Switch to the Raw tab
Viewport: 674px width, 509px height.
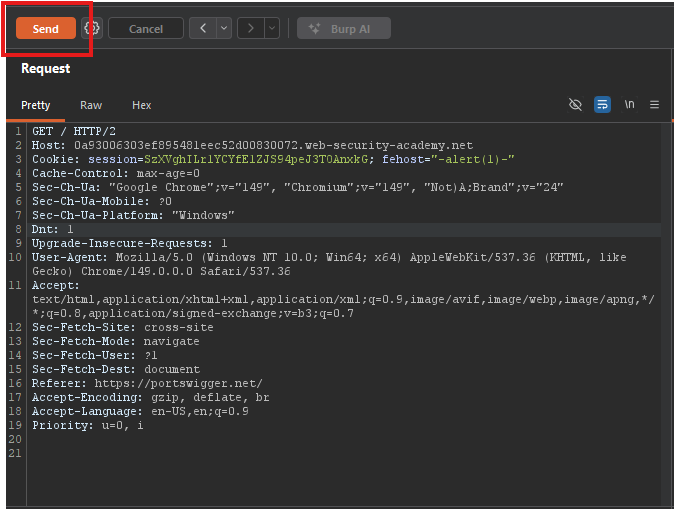(91, 105)
